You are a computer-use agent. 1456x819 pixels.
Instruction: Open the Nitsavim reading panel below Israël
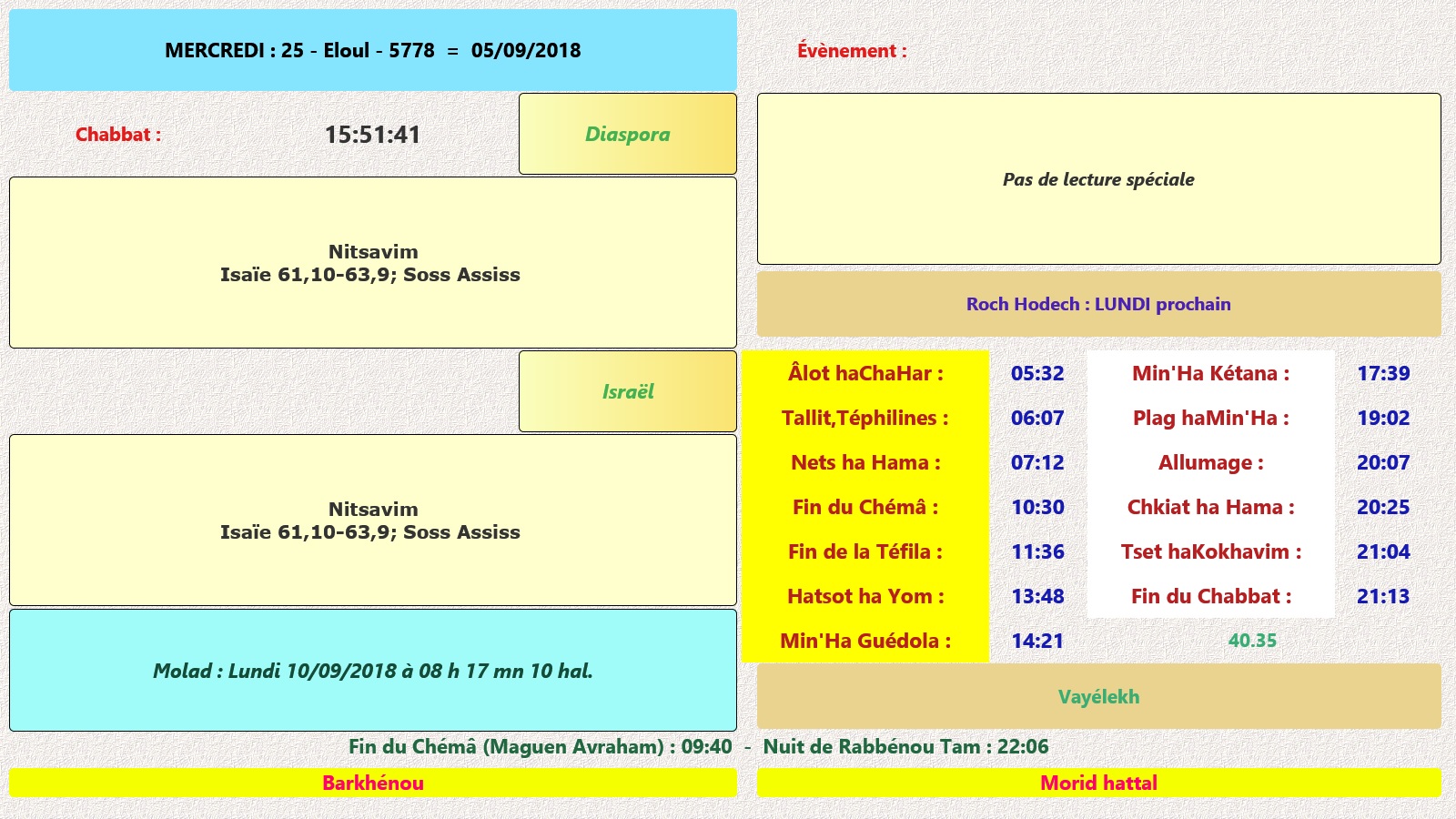(x=372, y=521)
